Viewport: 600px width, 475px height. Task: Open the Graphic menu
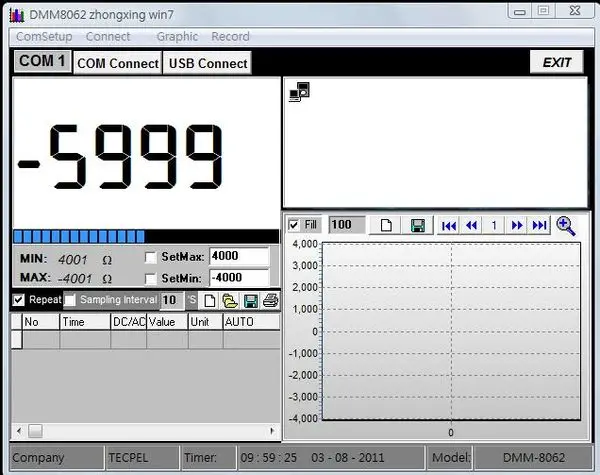[177, 36]
